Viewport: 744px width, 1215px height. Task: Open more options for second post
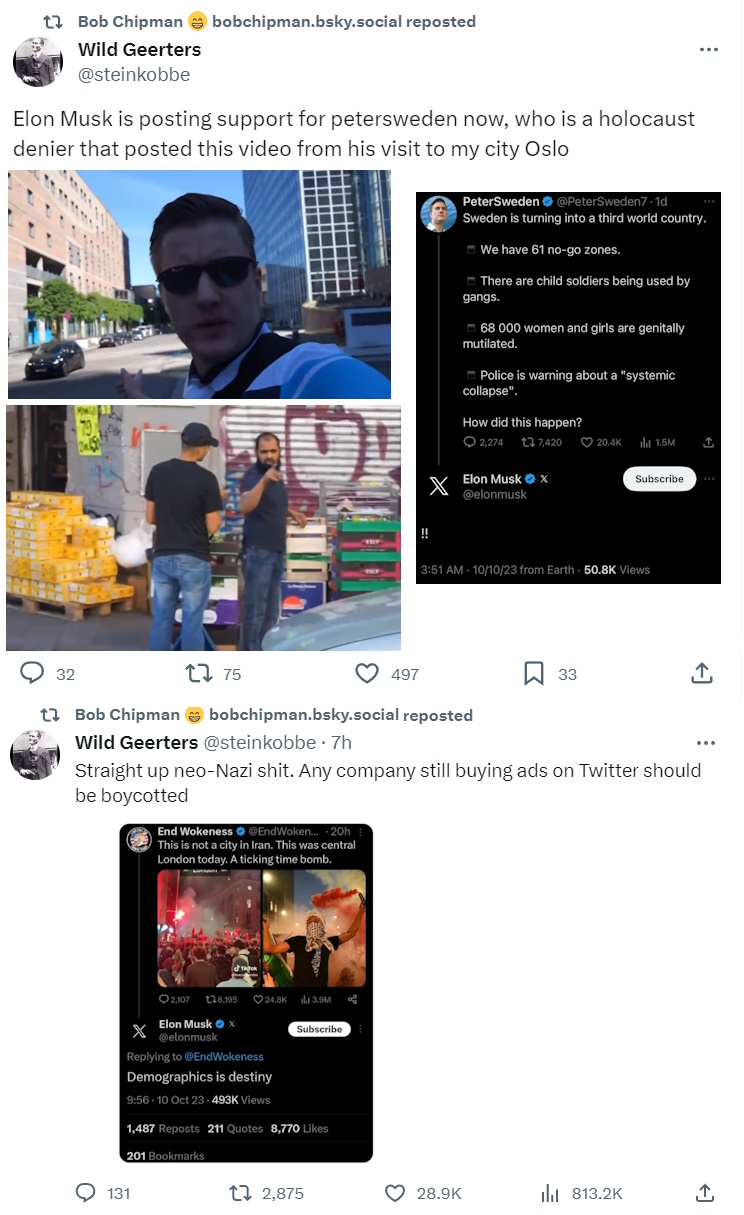point(706,743)
